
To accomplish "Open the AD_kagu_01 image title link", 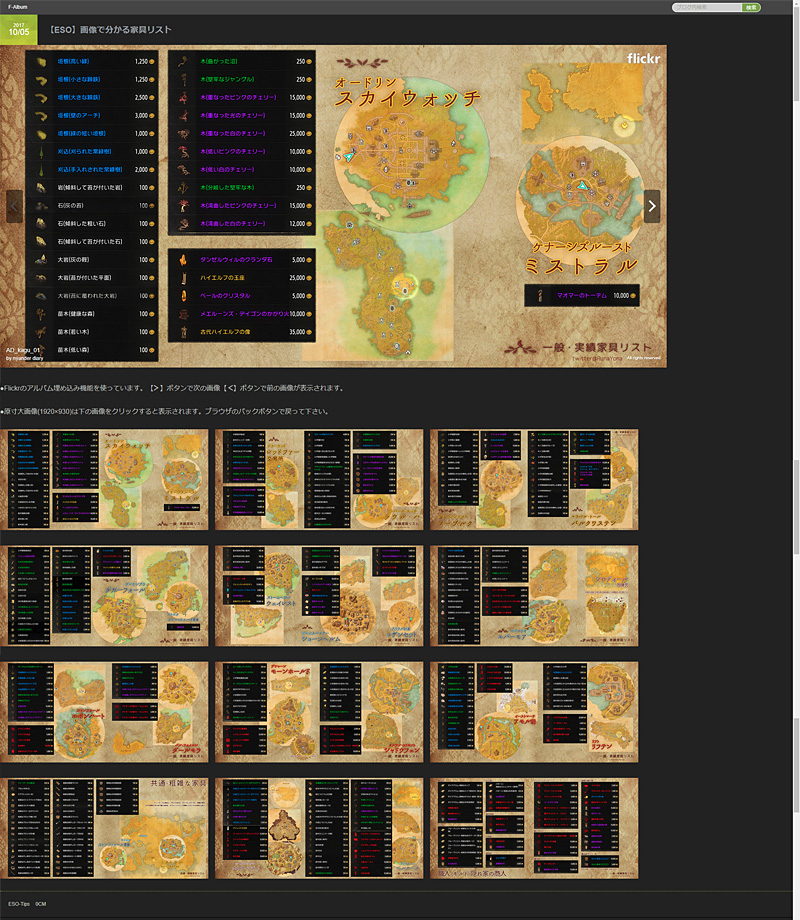I will pyautogui.click(x=22, y=350).
